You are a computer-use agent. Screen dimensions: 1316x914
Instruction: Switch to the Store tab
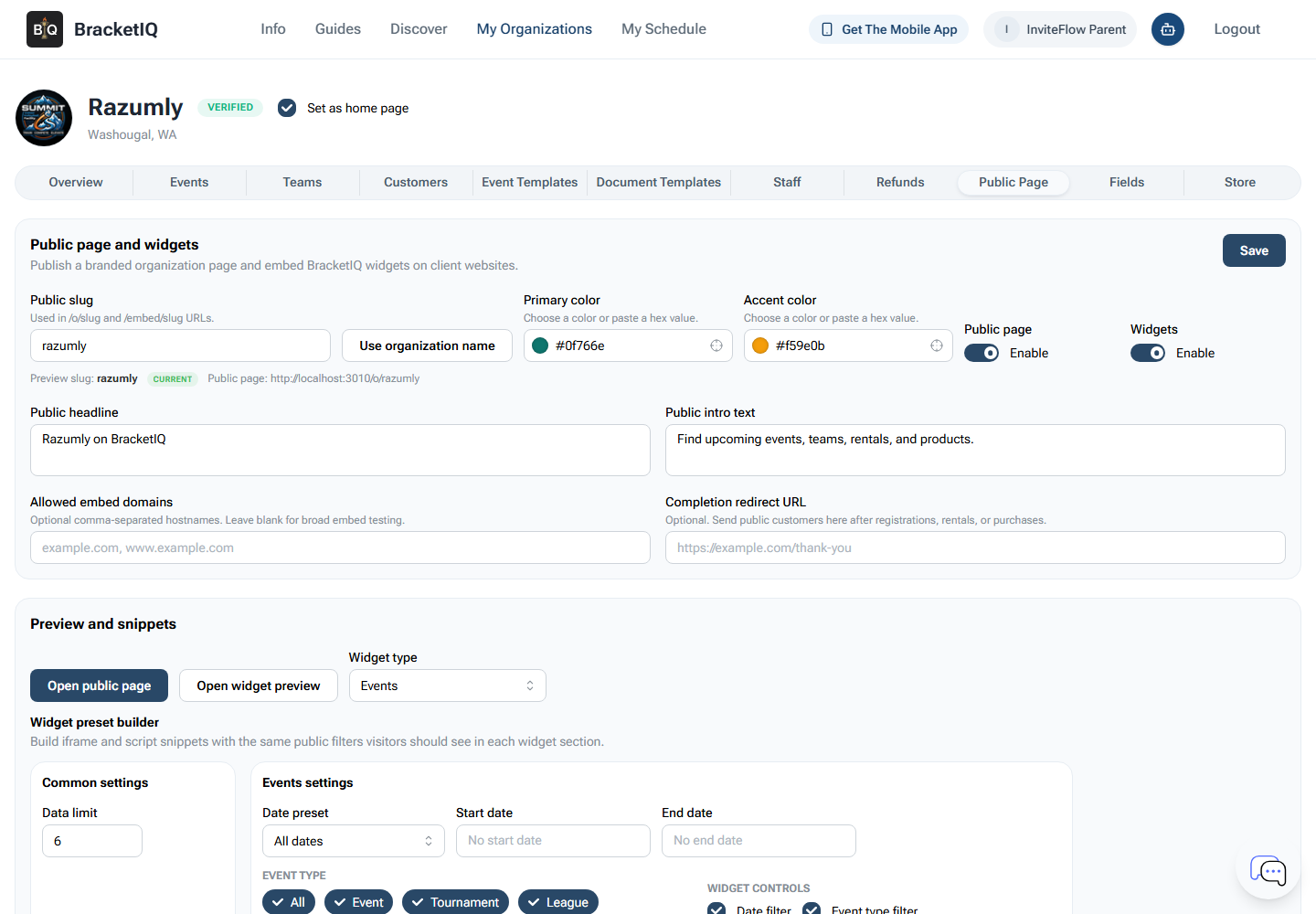pyautogui.click(x=1240, y=183)
